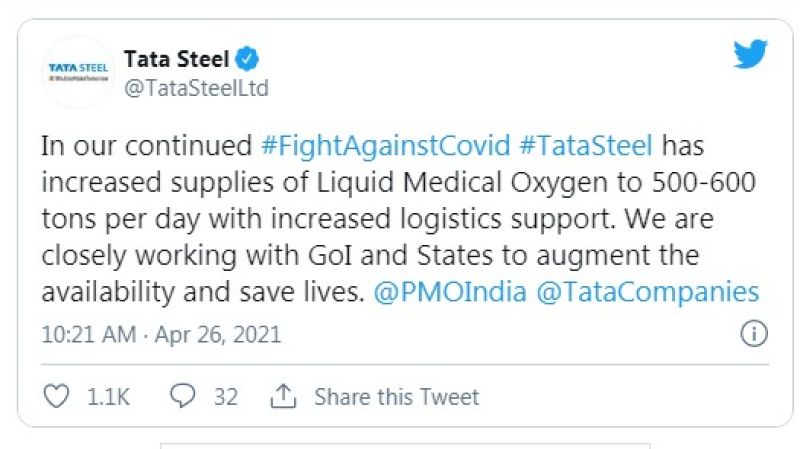Open the #TataSteel hashtag link

point(585,146)
